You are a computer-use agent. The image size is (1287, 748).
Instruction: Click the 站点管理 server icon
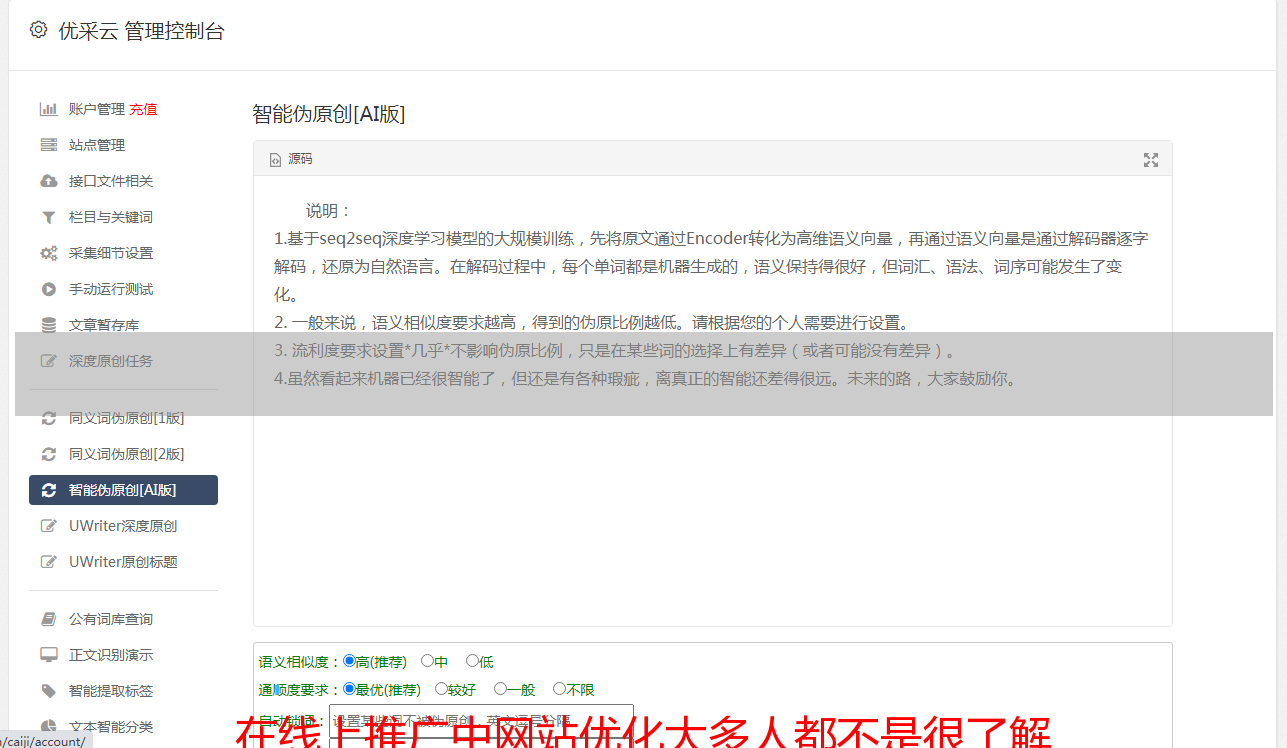[x=48, y=145]
